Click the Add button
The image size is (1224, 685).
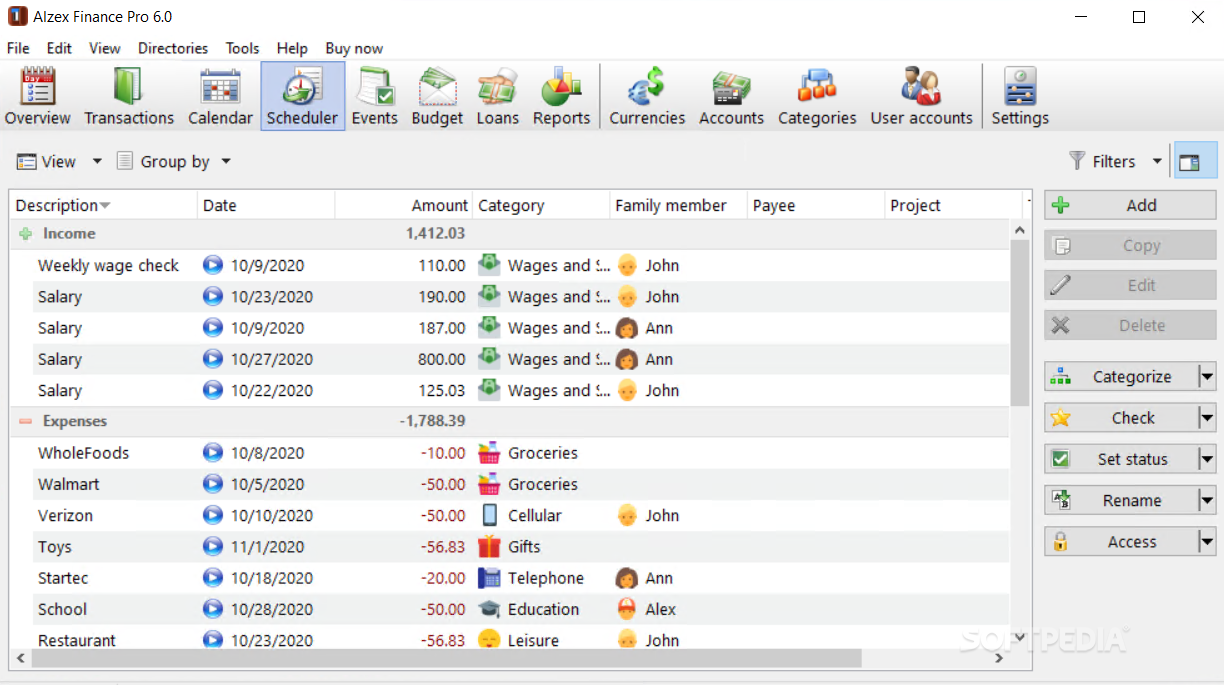(1130, 205)
